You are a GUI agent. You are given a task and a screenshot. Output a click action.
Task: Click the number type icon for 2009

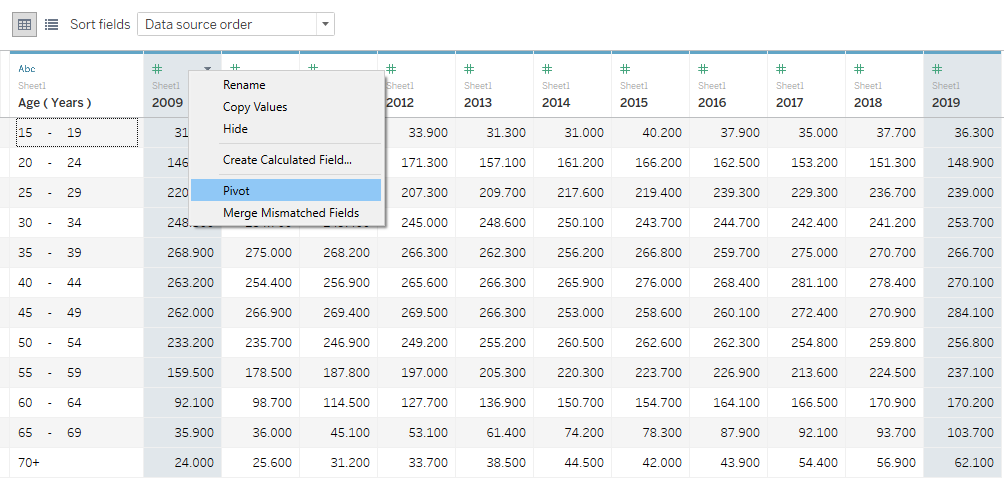tap(157, 69)
